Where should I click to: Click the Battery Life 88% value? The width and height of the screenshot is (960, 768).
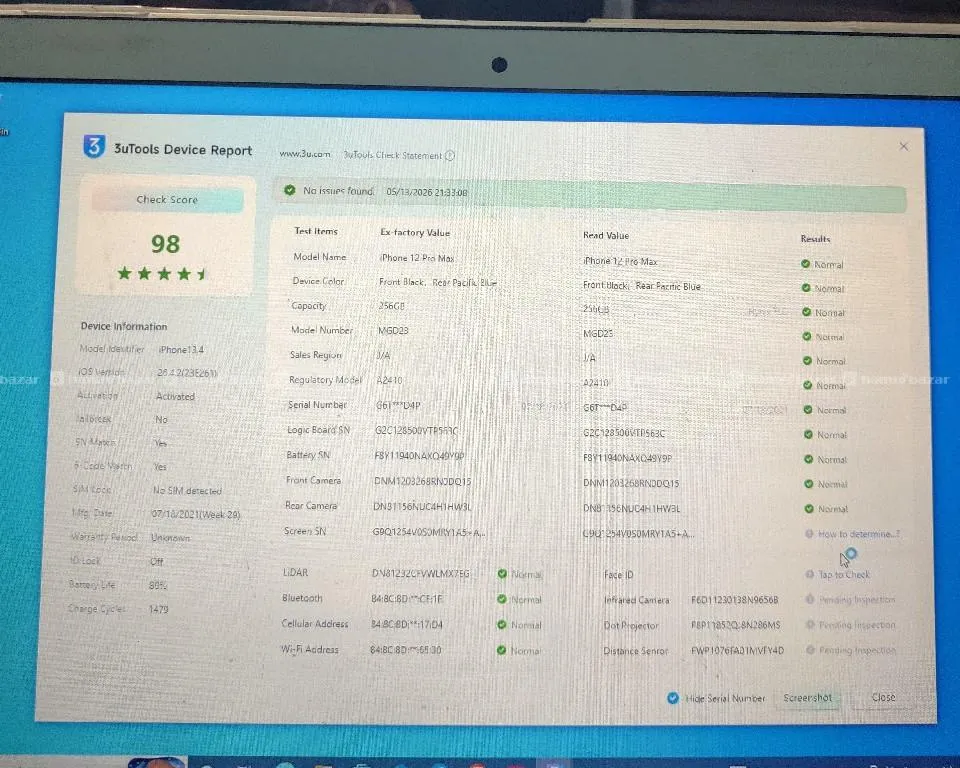[x=158, y=585]
